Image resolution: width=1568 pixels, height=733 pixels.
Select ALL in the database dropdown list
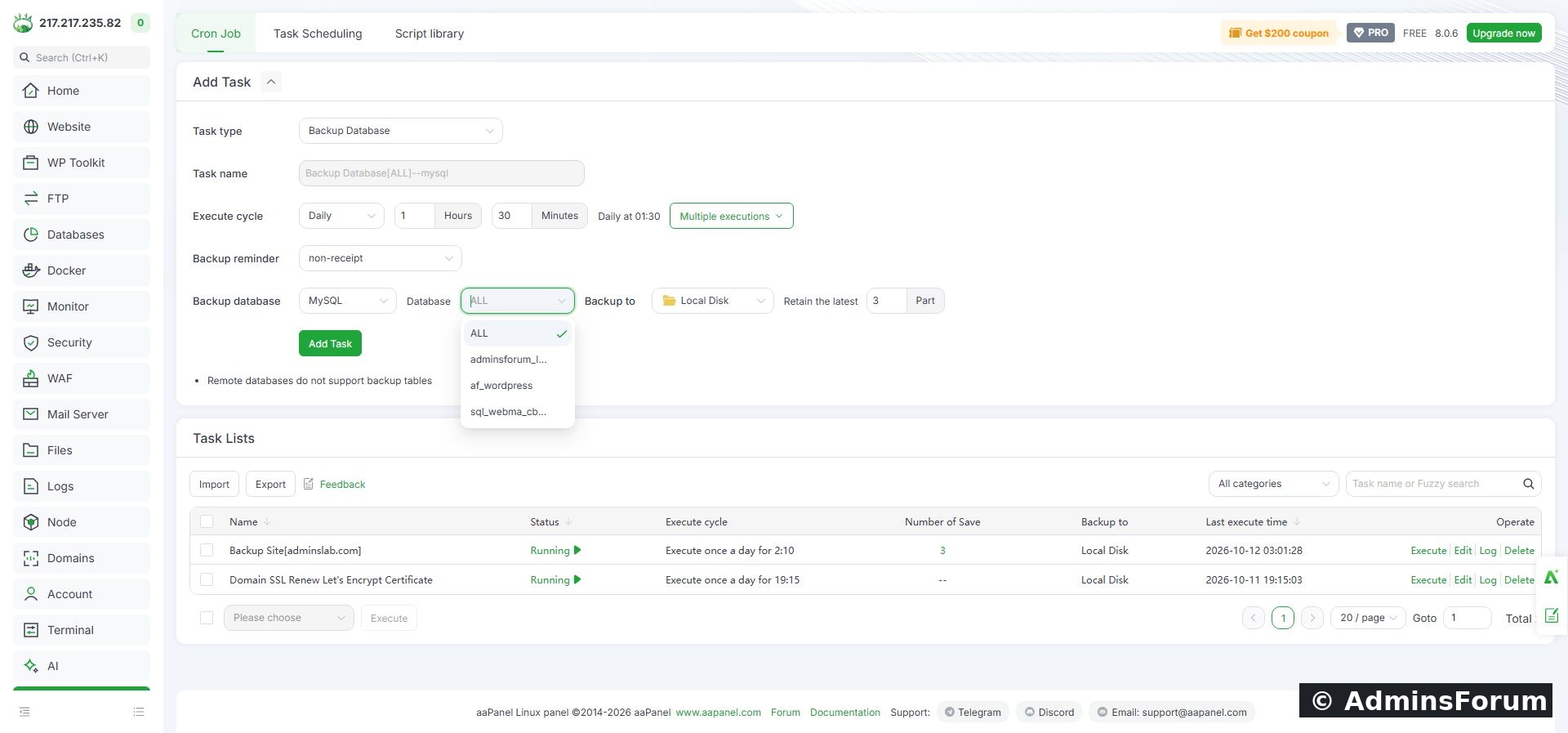518,333
